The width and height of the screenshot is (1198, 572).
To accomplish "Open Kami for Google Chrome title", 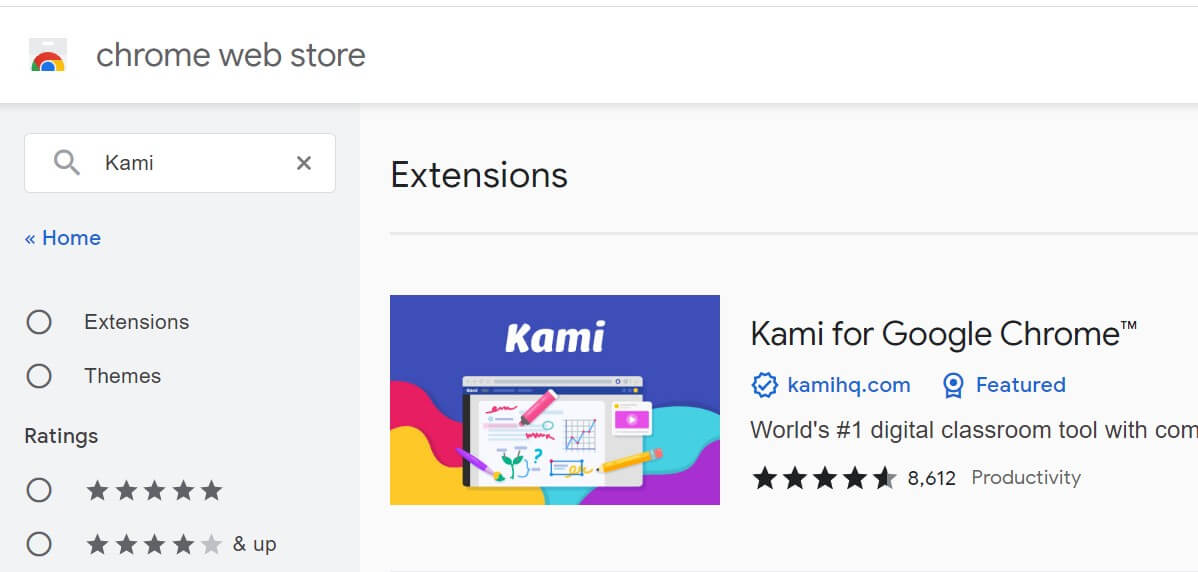I will [x=944, y=334].
